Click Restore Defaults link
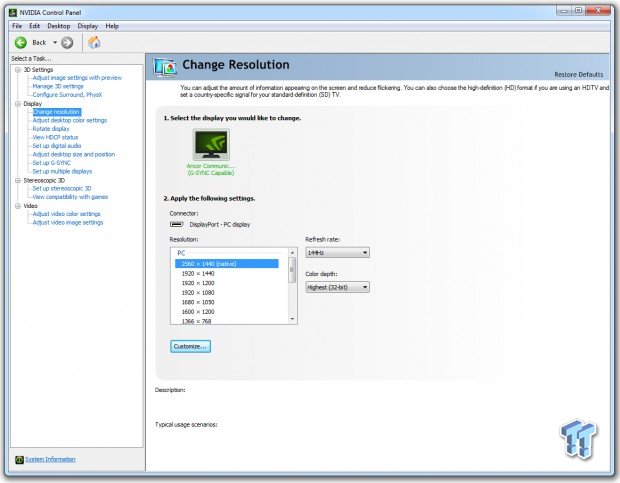This screenshot has height=483, width=620. [x=578, y=75]
